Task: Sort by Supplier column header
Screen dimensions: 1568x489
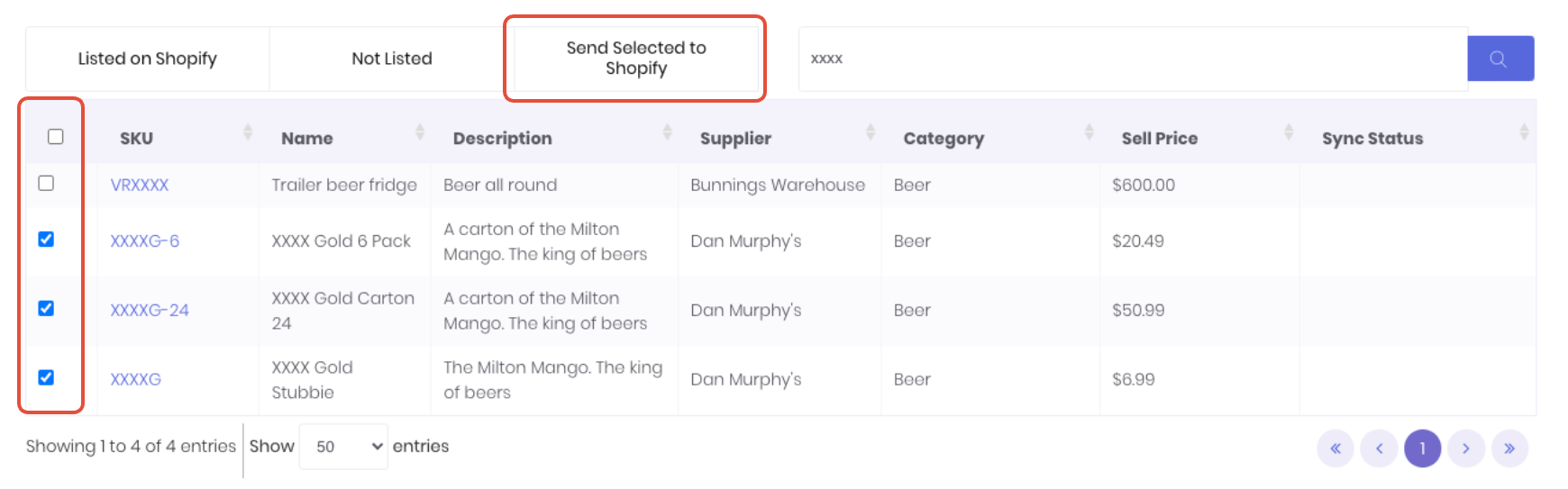Action: click(735, 139)
